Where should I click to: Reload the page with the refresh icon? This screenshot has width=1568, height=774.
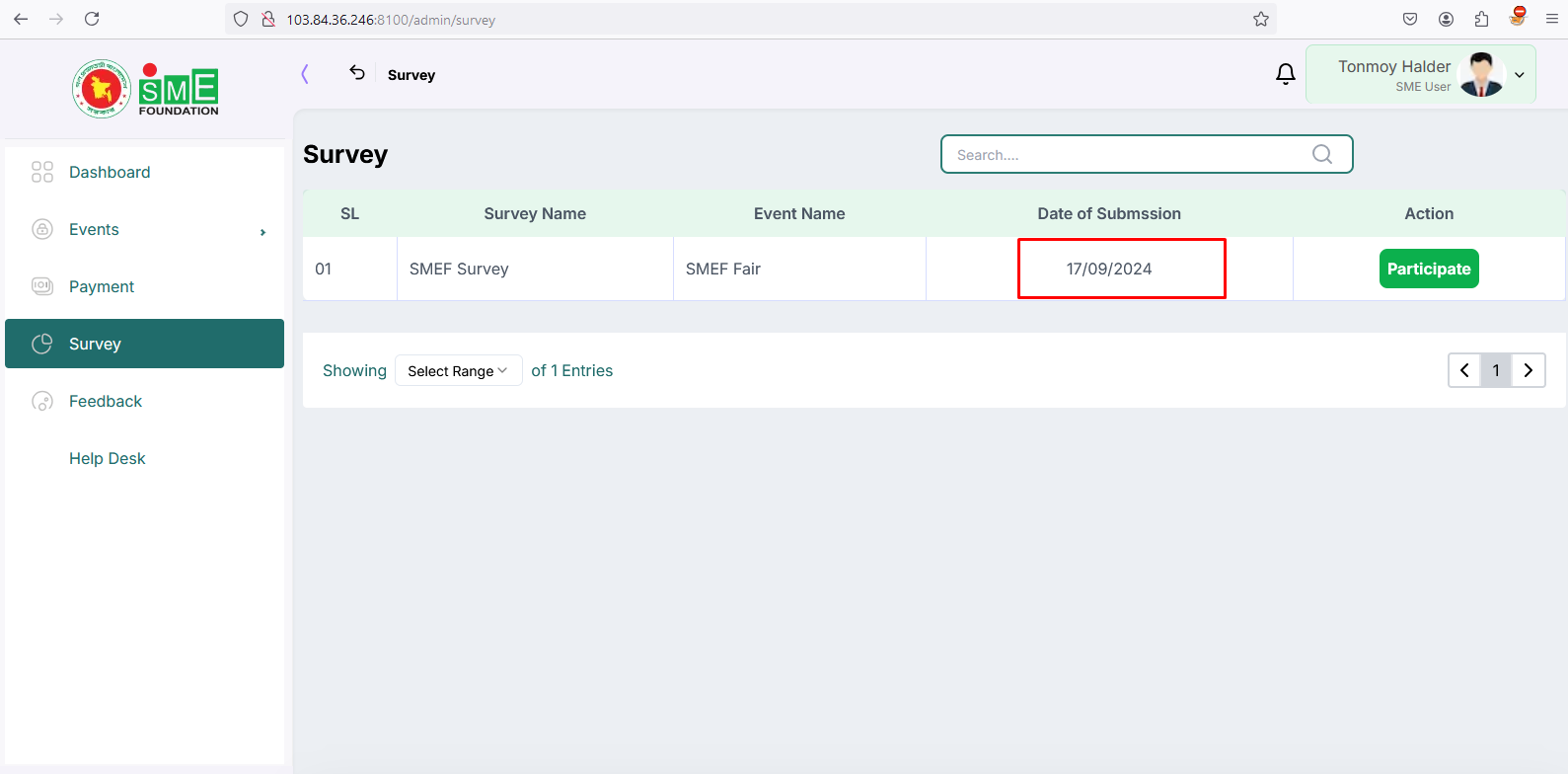(92, 19)
